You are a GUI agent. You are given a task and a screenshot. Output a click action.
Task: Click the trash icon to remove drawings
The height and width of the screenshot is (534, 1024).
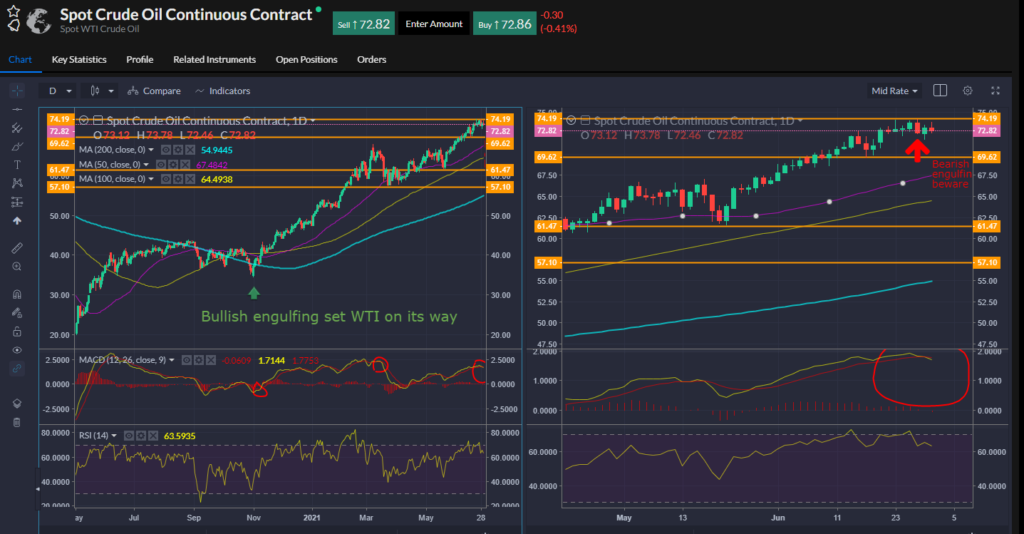pyautogui.click(x=17, y=422)
